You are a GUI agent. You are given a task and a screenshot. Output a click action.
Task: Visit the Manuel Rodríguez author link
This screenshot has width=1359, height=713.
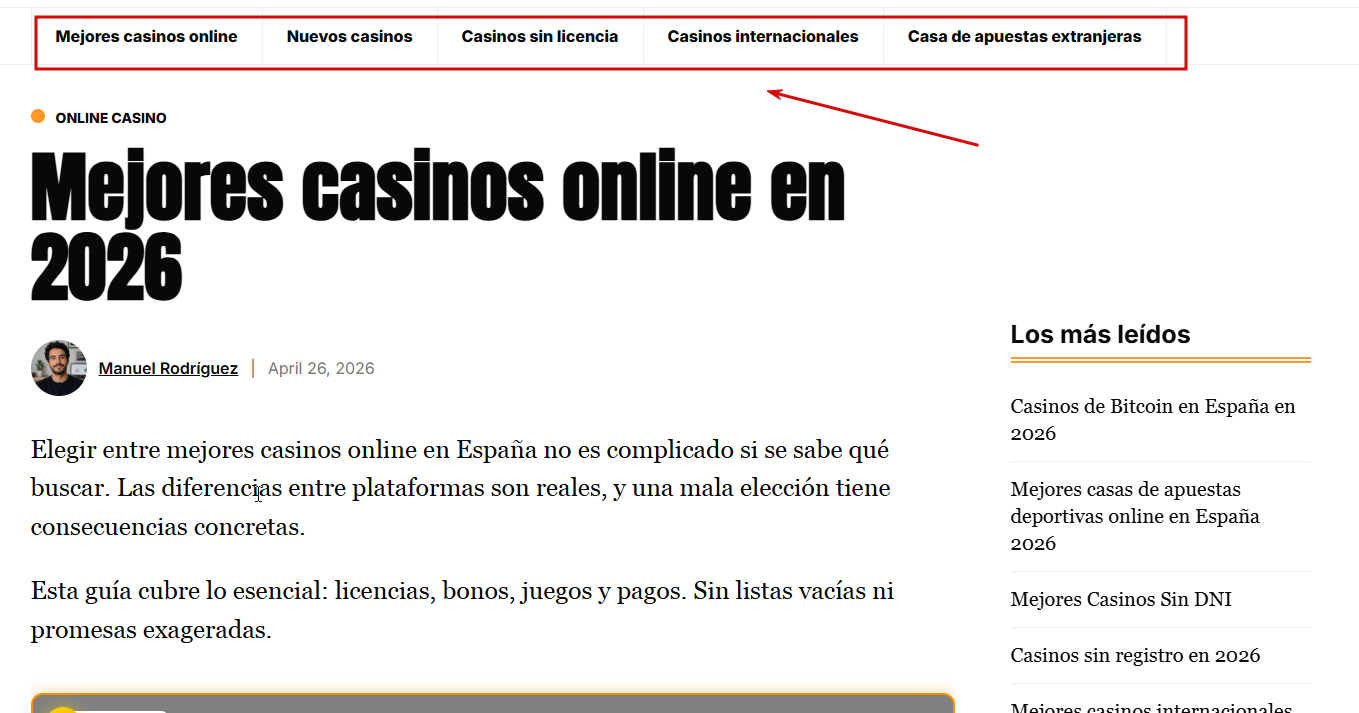pyautogui.click(x=168, y=368)
